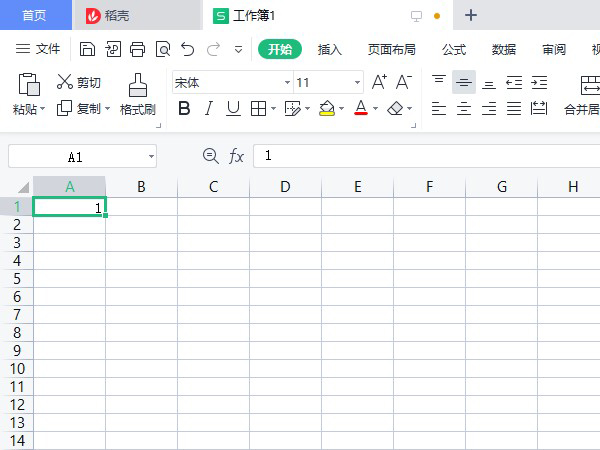
Task: Click the Cut (剪切) scissors icon
Action: (65, 83)
